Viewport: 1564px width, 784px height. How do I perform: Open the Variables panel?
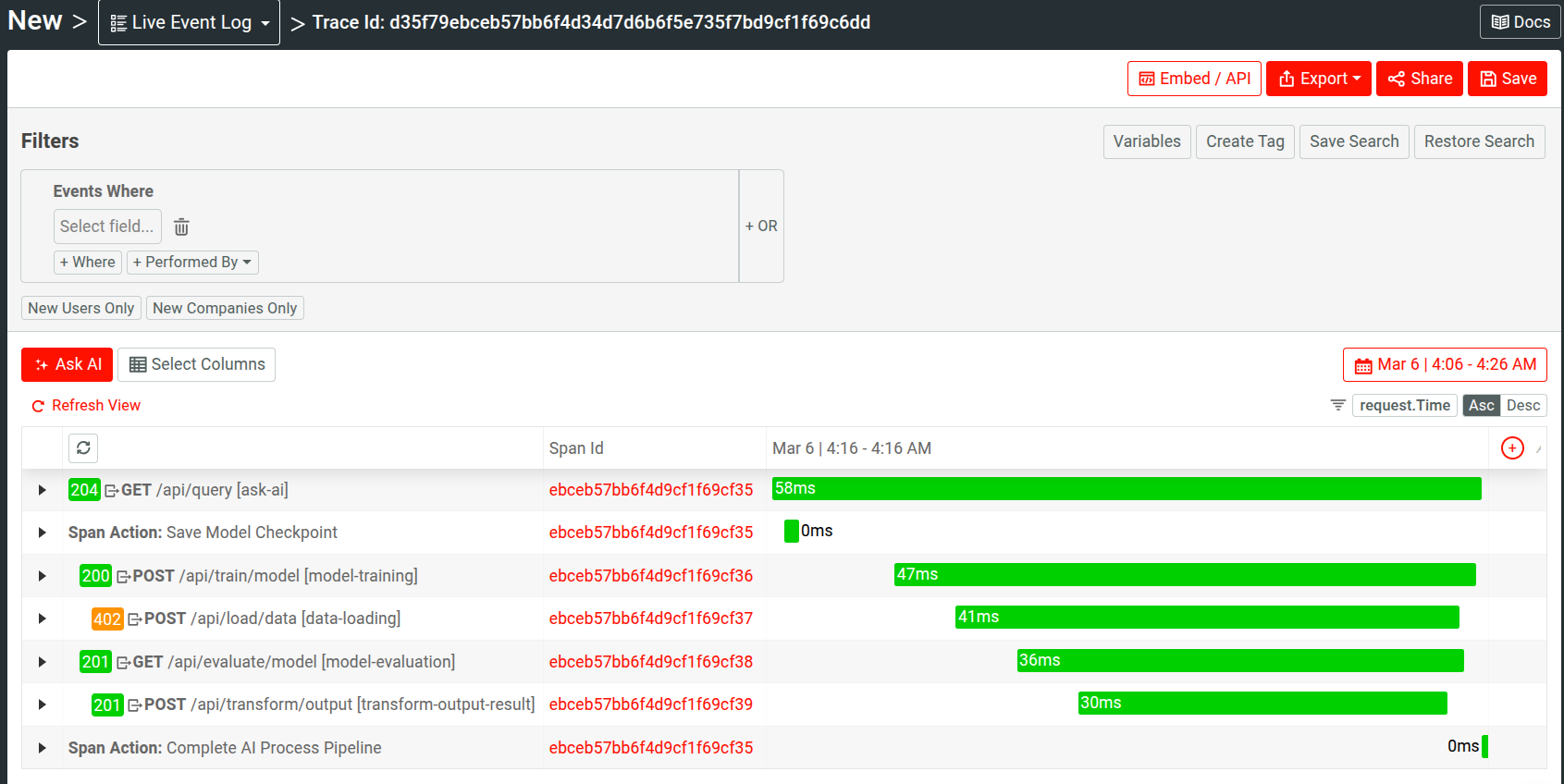(x=1147, y=141)
